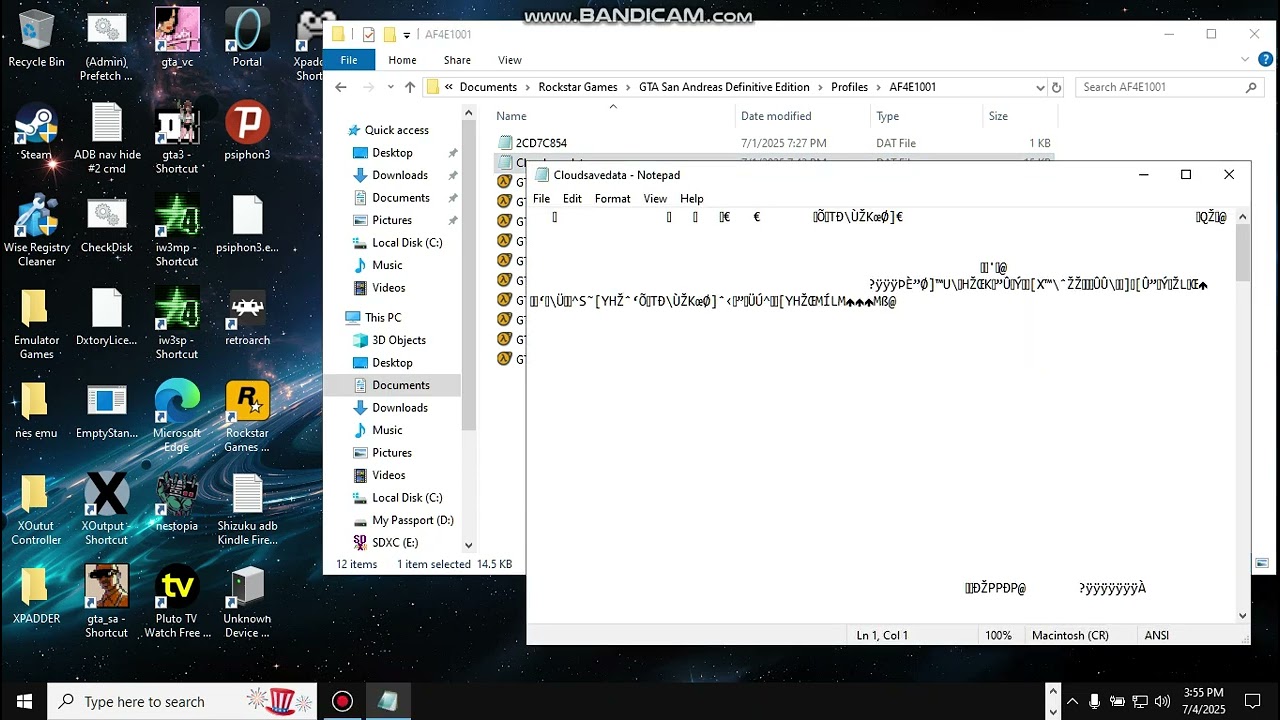Open the Explorer File tab
The image size is (1280, 720).
[349, 60]
